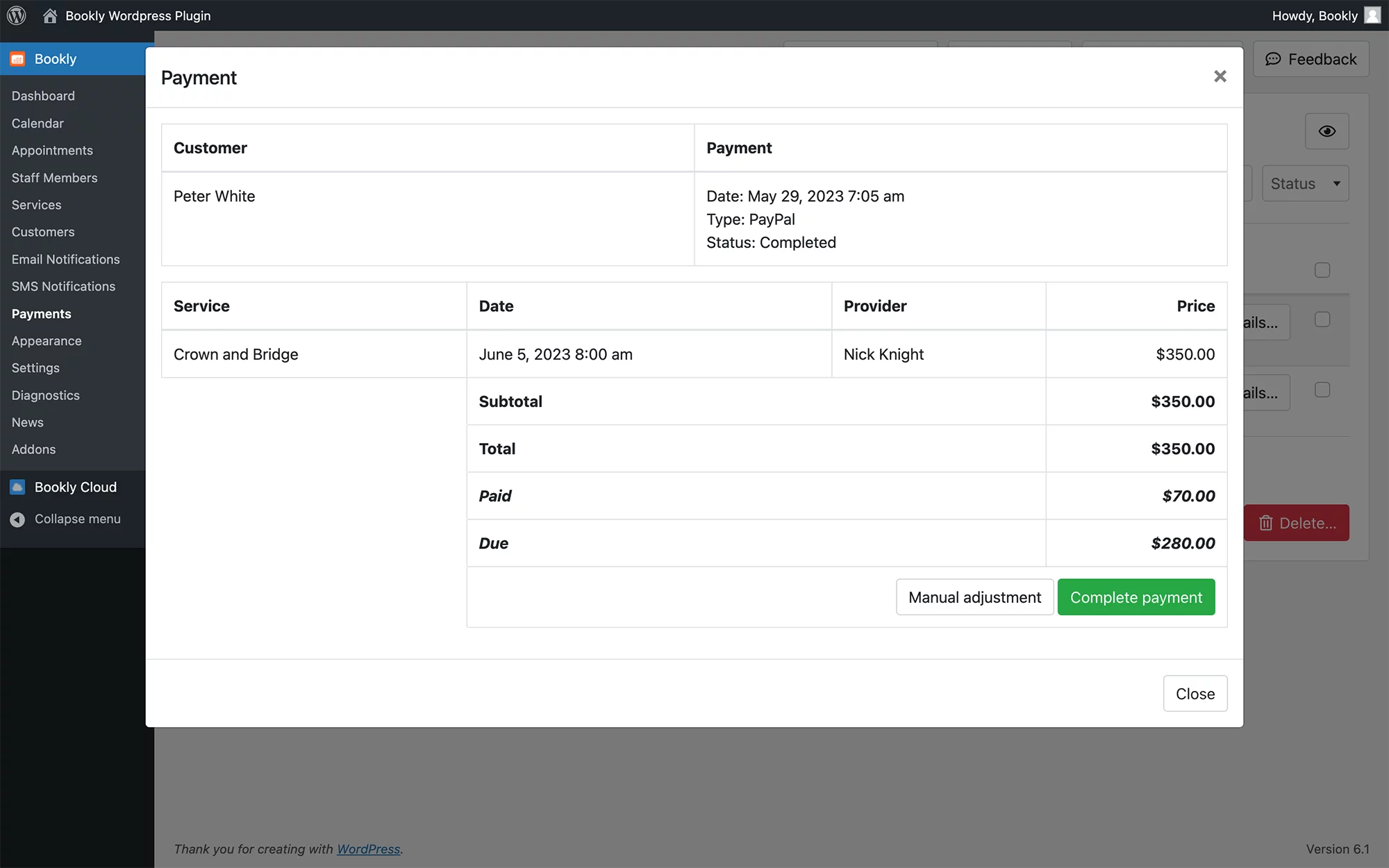Image resolution: width=1389 pixels, height=868 pixels.
Task: Click the Version 6.1 footer text
Action: (x=1338, y=849)
